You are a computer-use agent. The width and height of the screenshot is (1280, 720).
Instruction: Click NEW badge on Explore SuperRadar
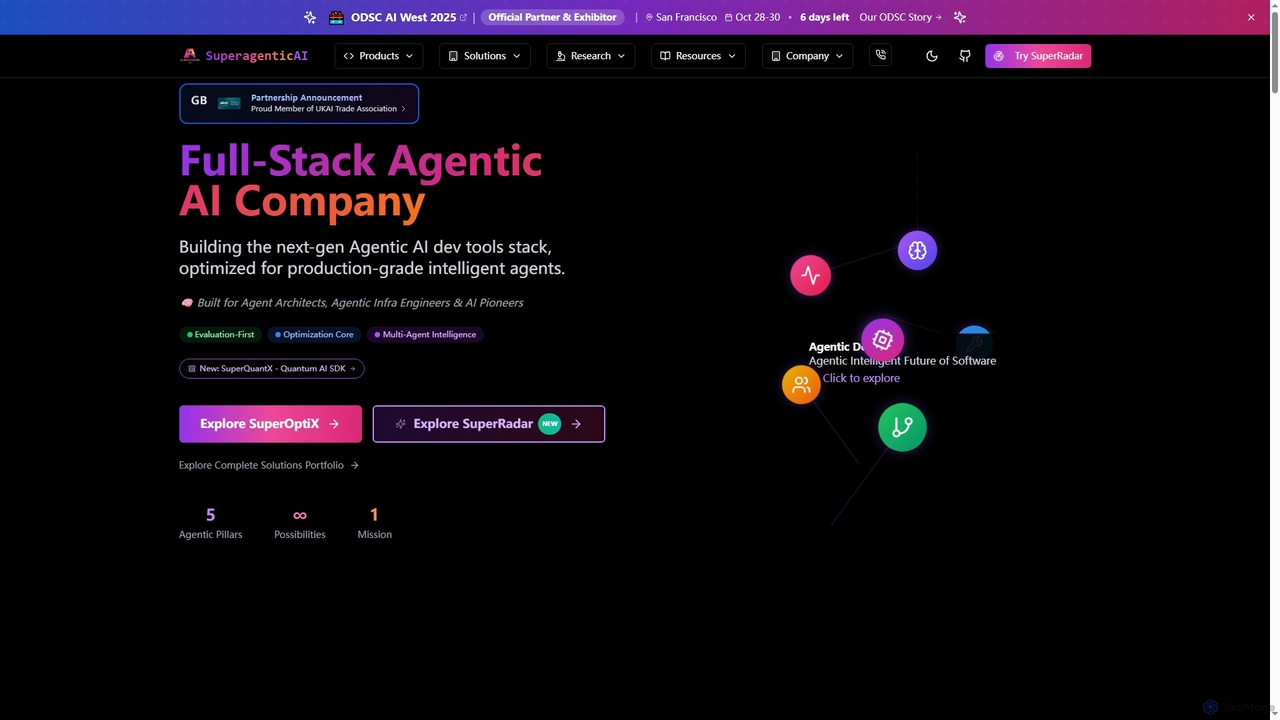tap(550, 424)
